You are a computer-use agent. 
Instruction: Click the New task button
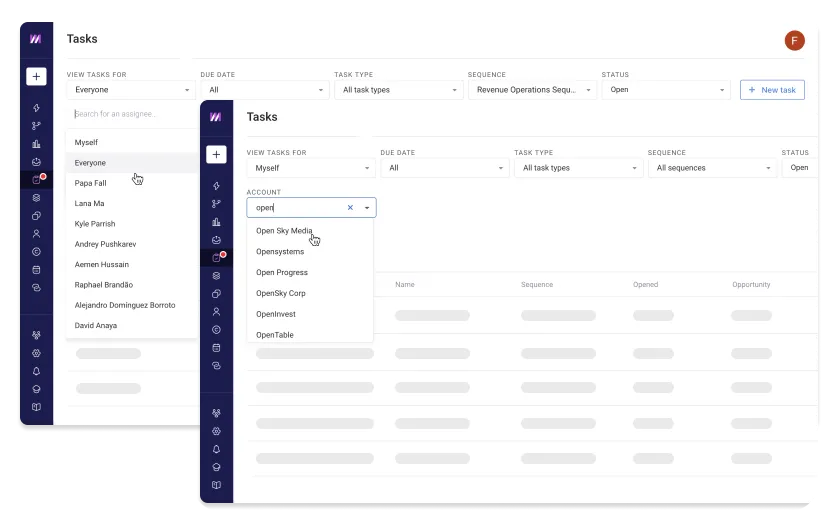coord(772,90)
